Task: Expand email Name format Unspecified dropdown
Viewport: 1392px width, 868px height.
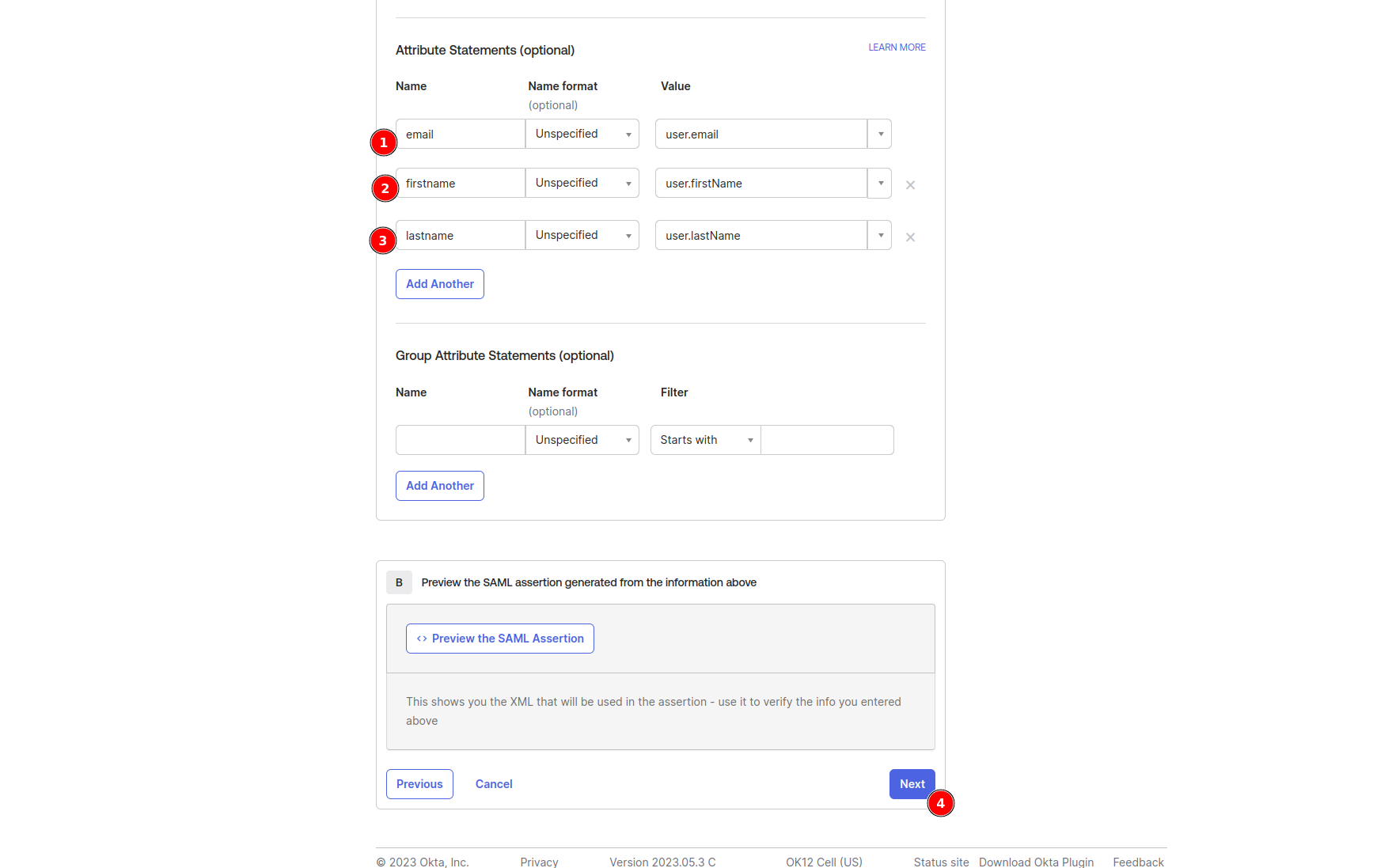Action: (x=582, y=135)
